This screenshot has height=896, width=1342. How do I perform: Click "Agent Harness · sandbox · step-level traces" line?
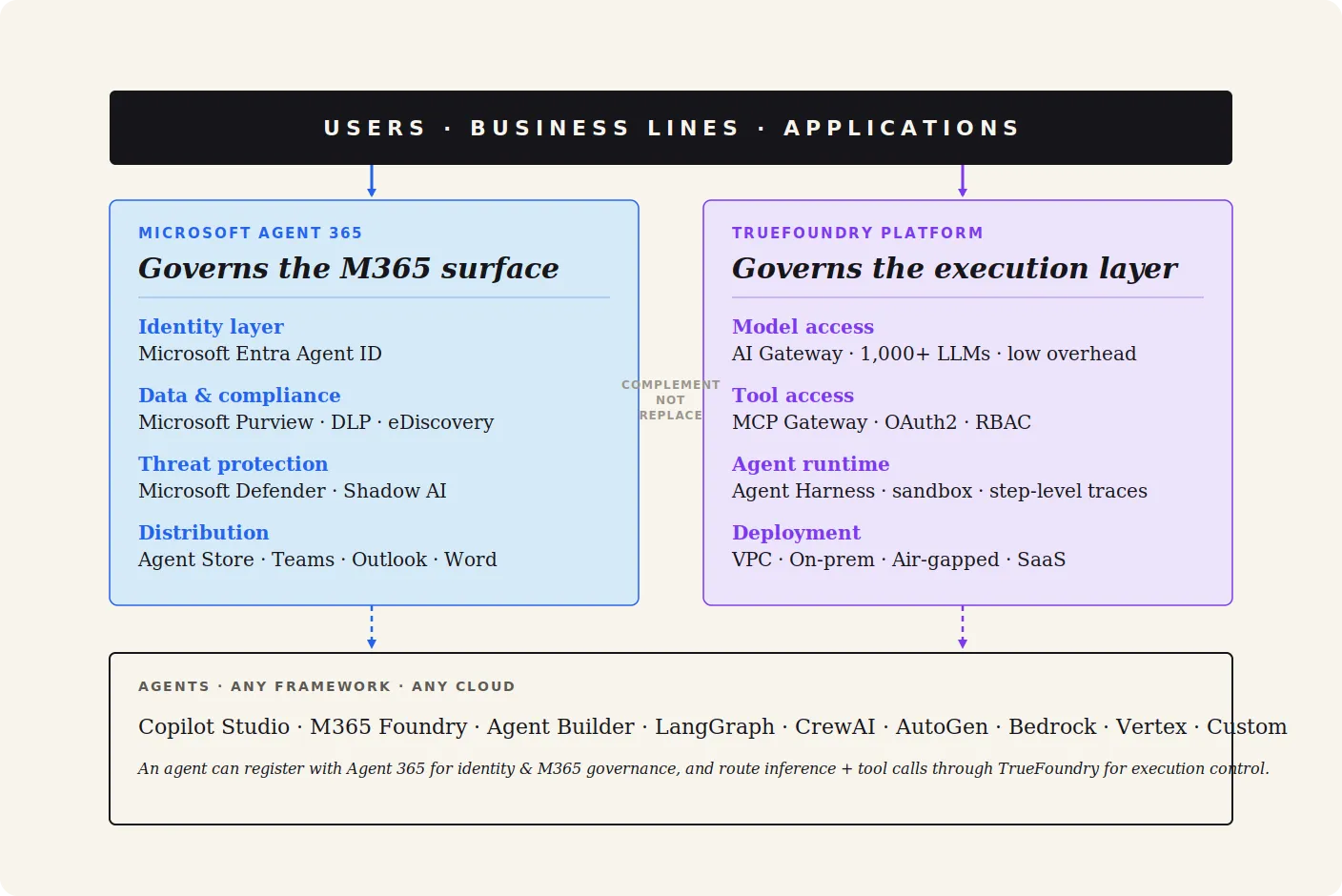[940, 491]
